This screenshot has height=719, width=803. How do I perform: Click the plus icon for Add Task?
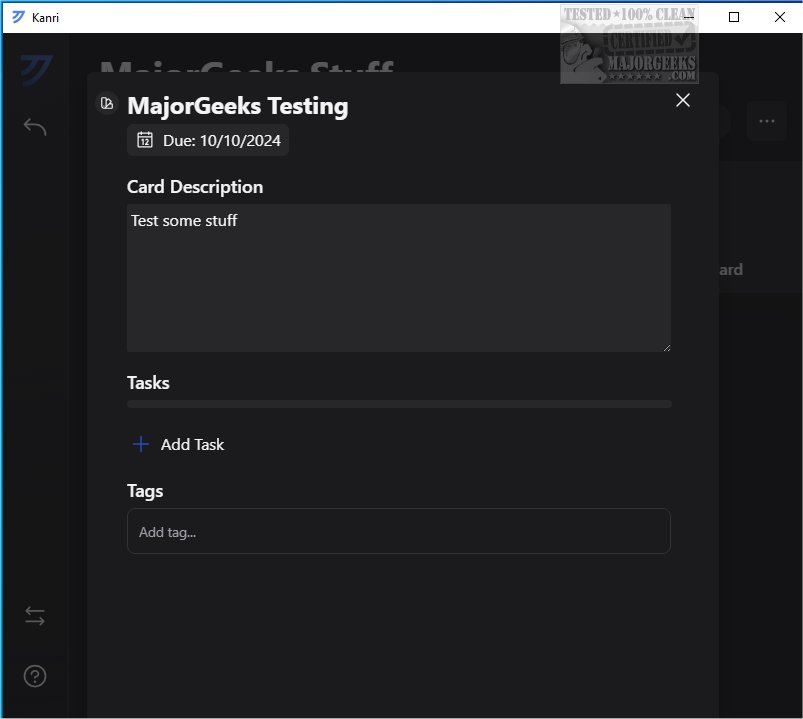(x=141, y=444)
